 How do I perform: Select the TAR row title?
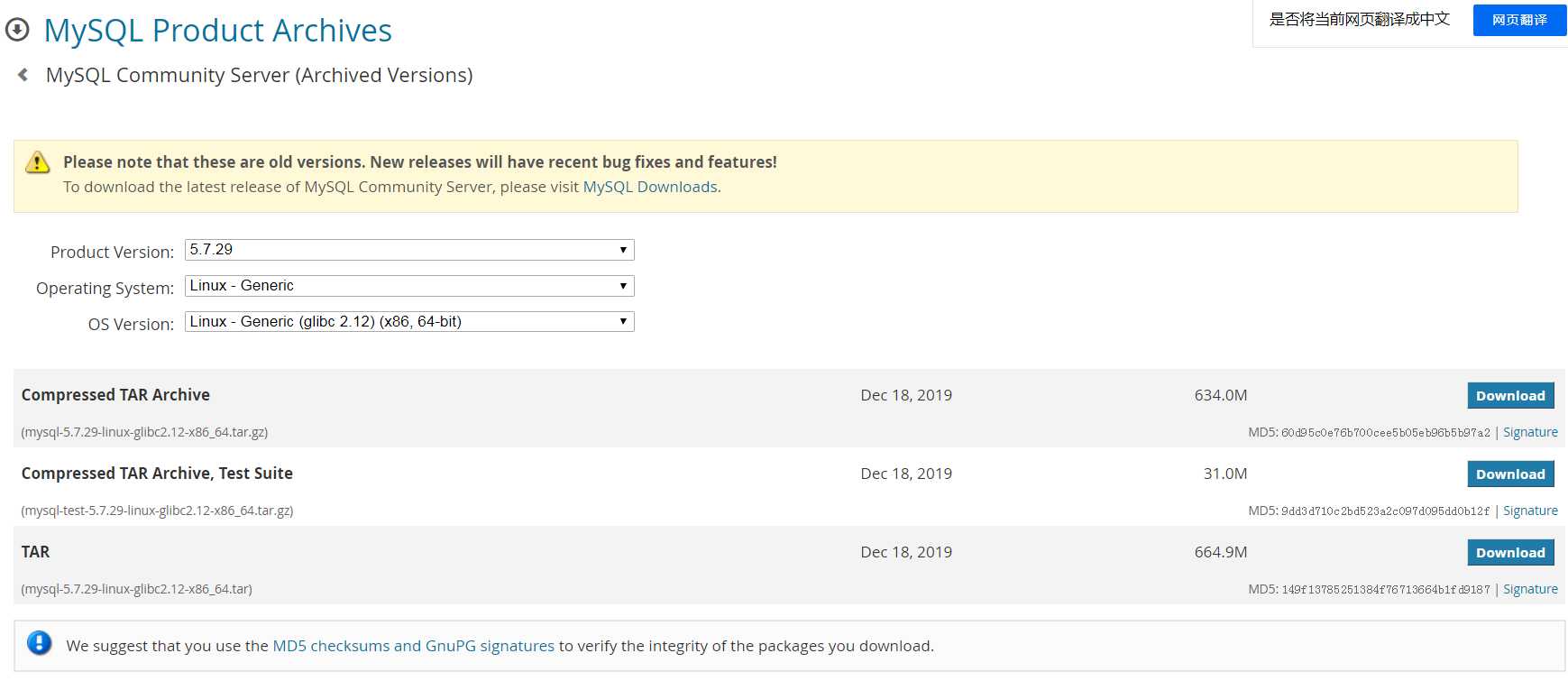[35, 552]
